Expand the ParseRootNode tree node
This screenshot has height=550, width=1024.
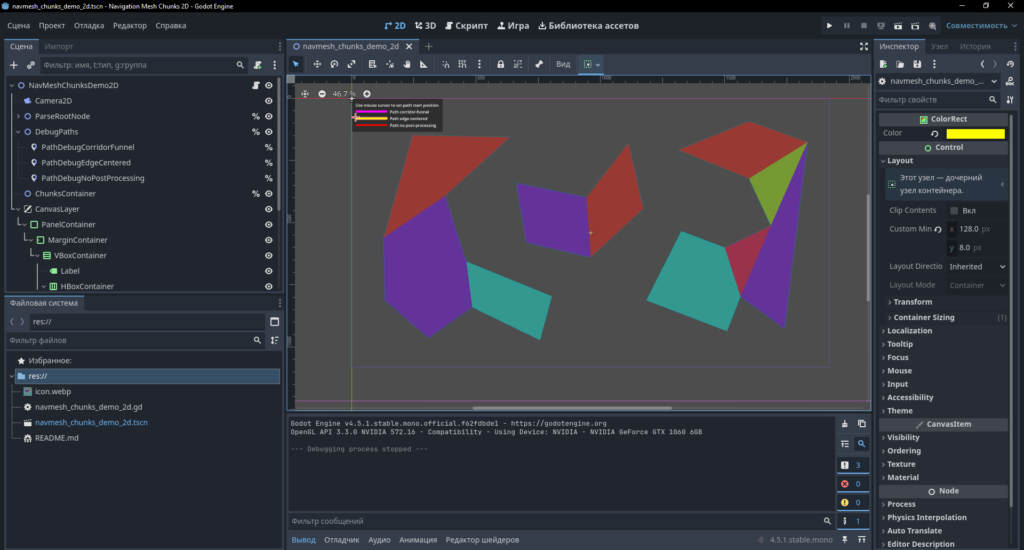[x=18, y=116]
